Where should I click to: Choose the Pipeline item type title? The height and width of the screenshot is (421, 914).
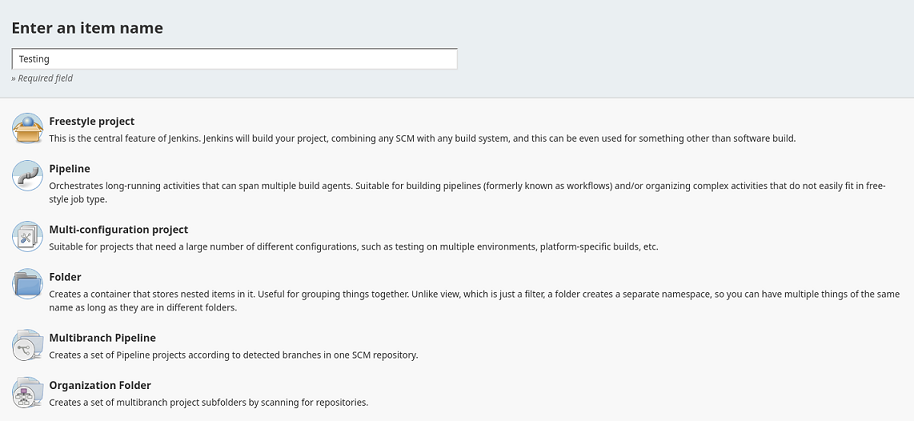70,169
